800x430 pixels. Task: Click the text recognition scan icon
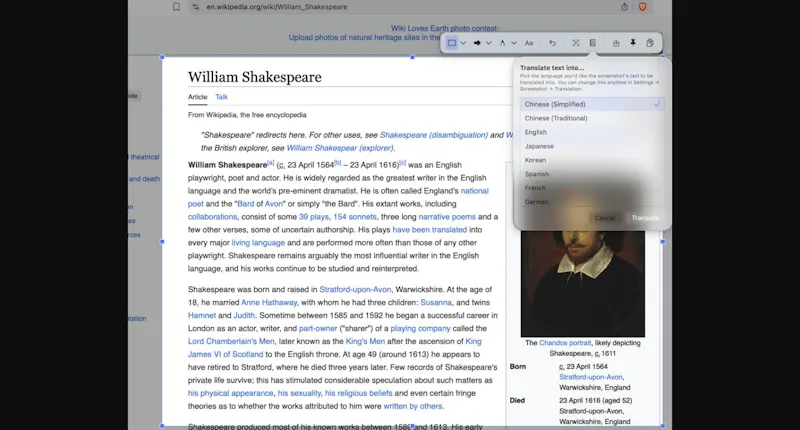tap(576, 43)
